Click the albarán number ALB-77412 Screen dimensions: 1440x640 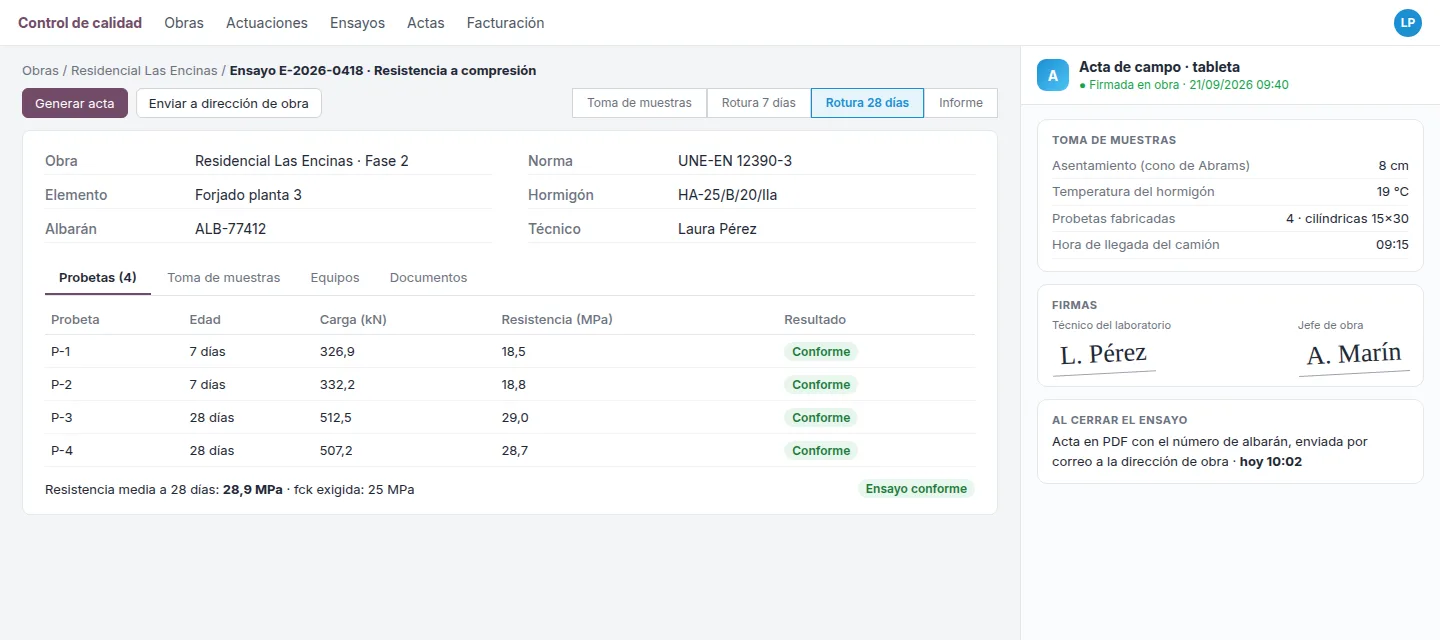click(x=231, y=229)
